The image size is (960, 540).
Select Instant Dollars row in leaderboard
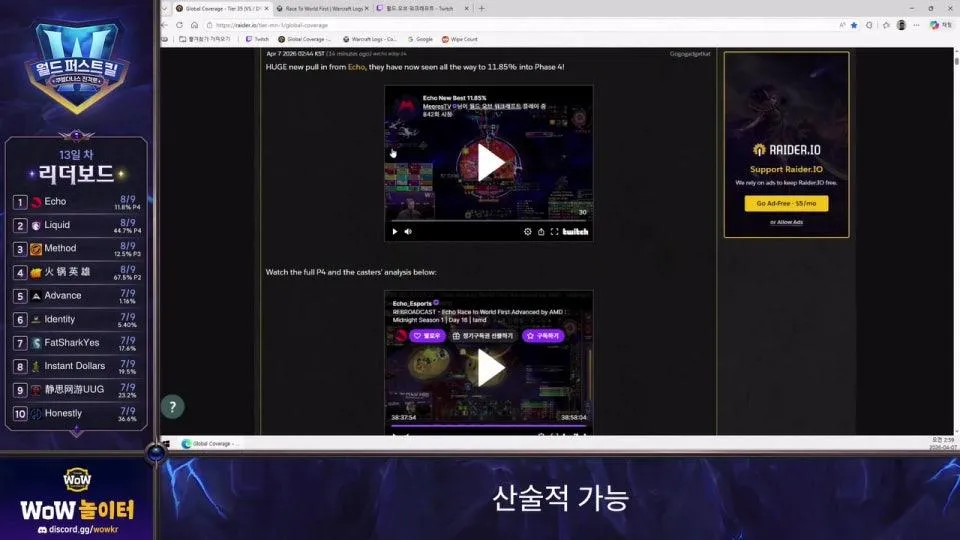click(x=77, y=366)
